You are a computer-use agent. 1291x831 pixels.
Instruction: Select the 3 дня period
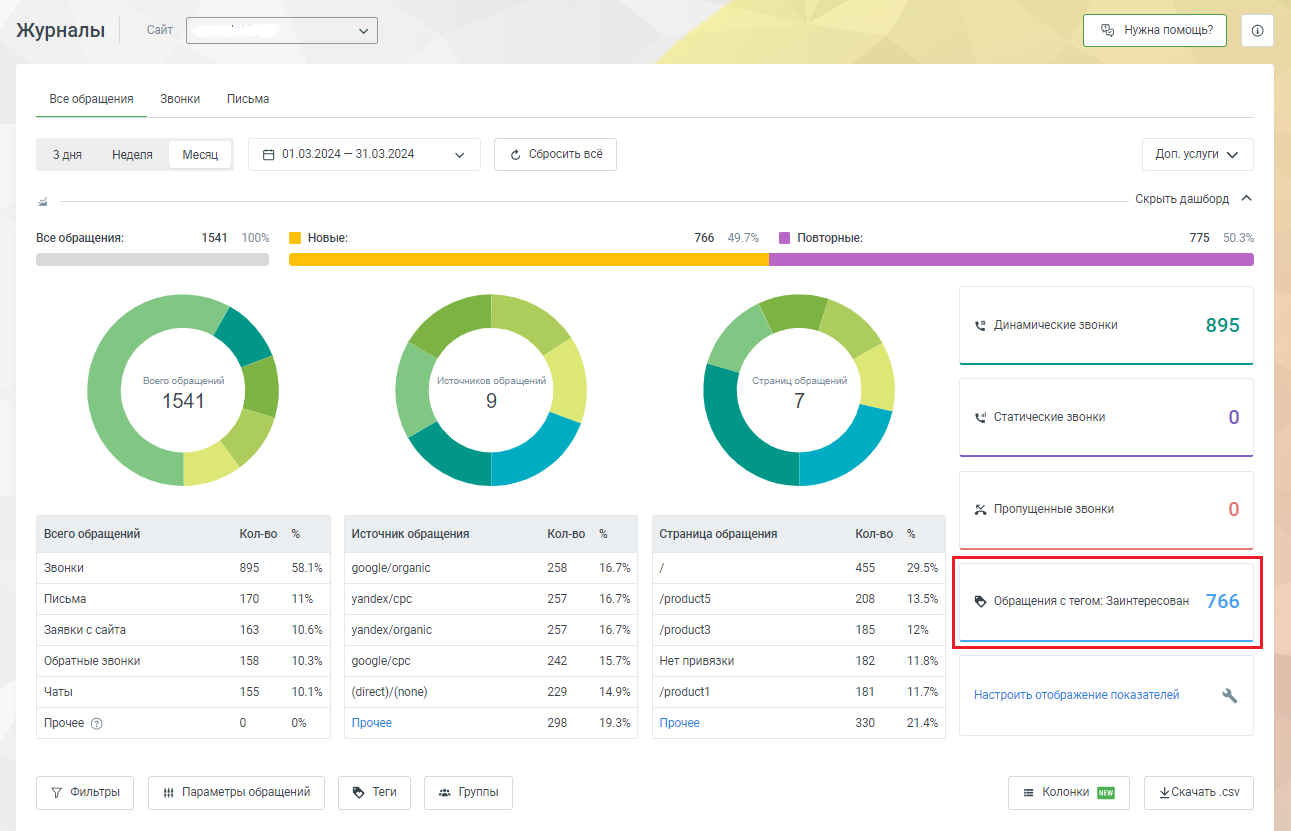click(x=67, y=155)
